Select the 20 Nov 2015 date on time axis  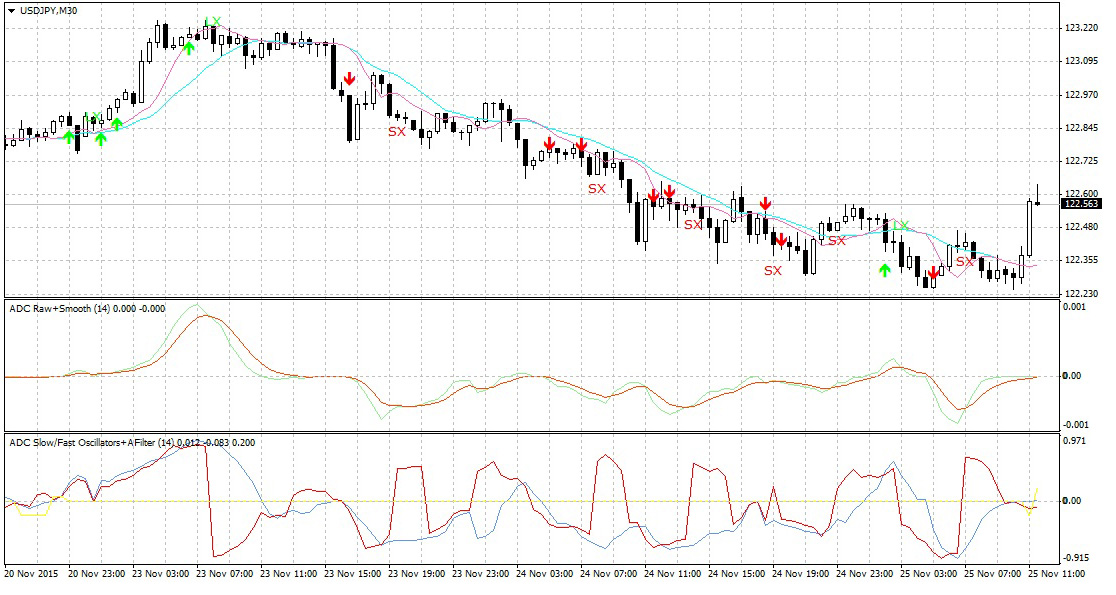(30, 575)
